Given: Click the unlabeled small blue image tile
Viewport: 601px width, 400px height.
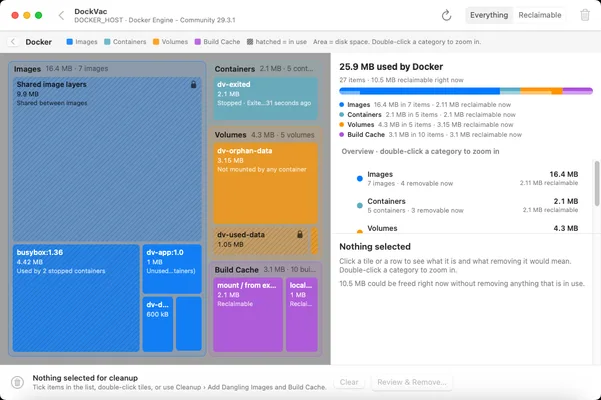Looking at the screenshot, I should (189, 324).
